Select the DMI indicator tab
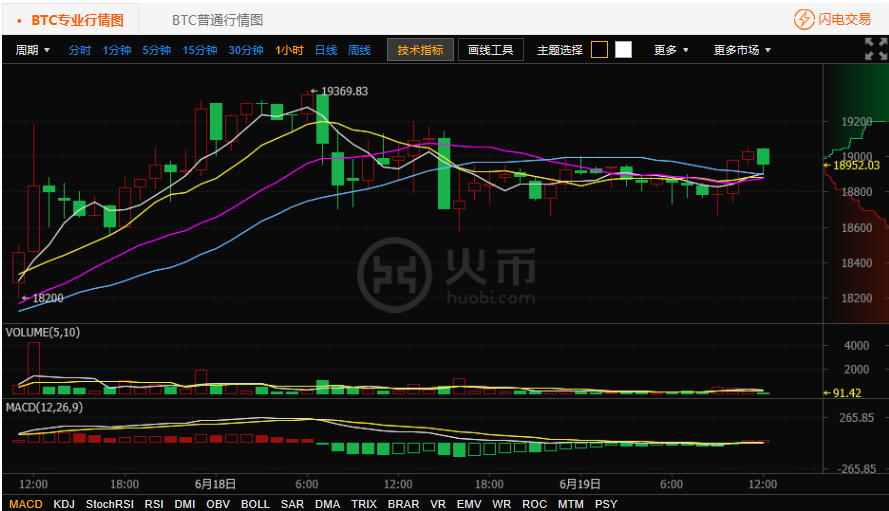 click(x=185, y=504)
